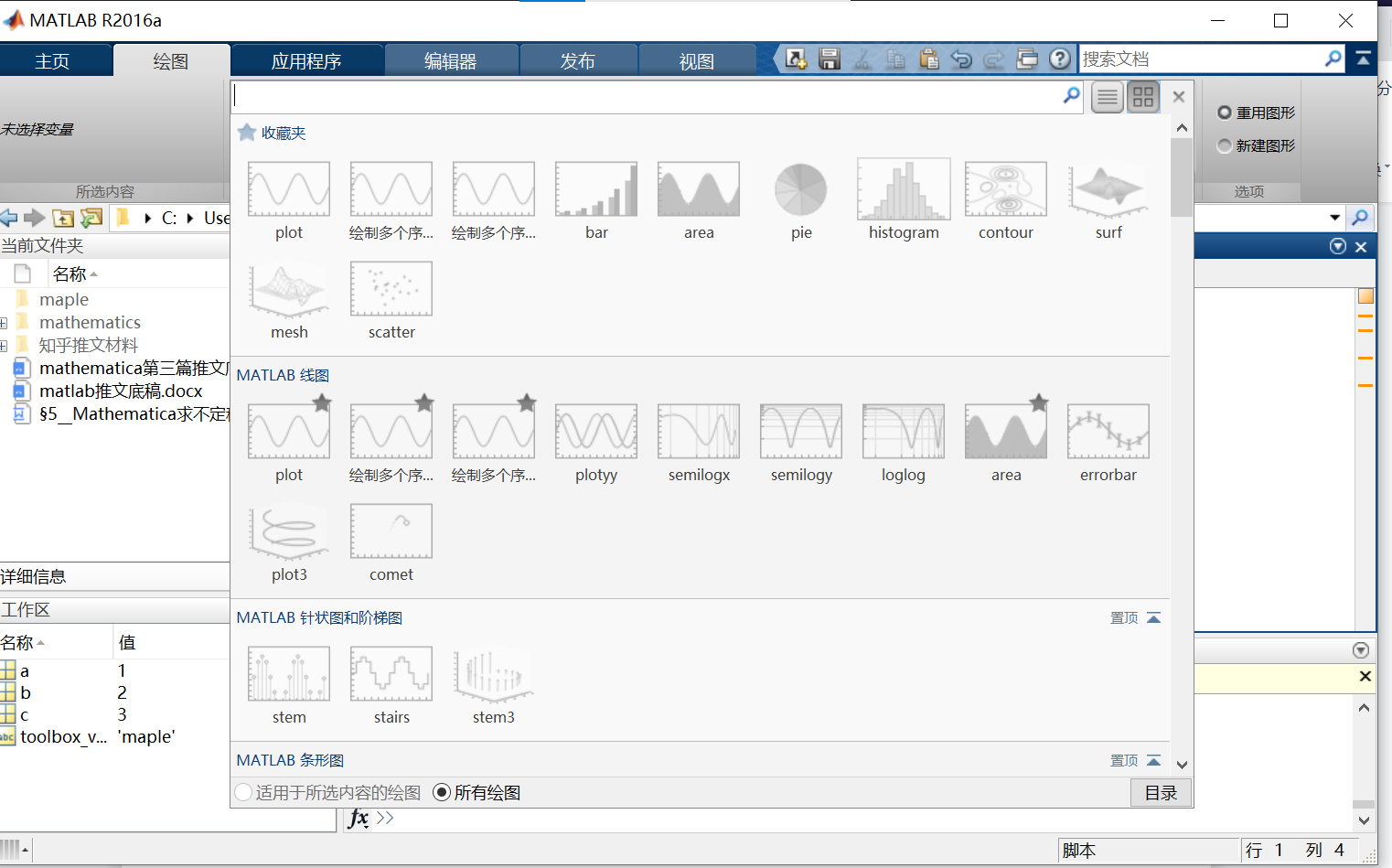The width and height of the screenshot is (1392, 868).
Task: Switch to the 应用程序 tab
Action: 306,61
